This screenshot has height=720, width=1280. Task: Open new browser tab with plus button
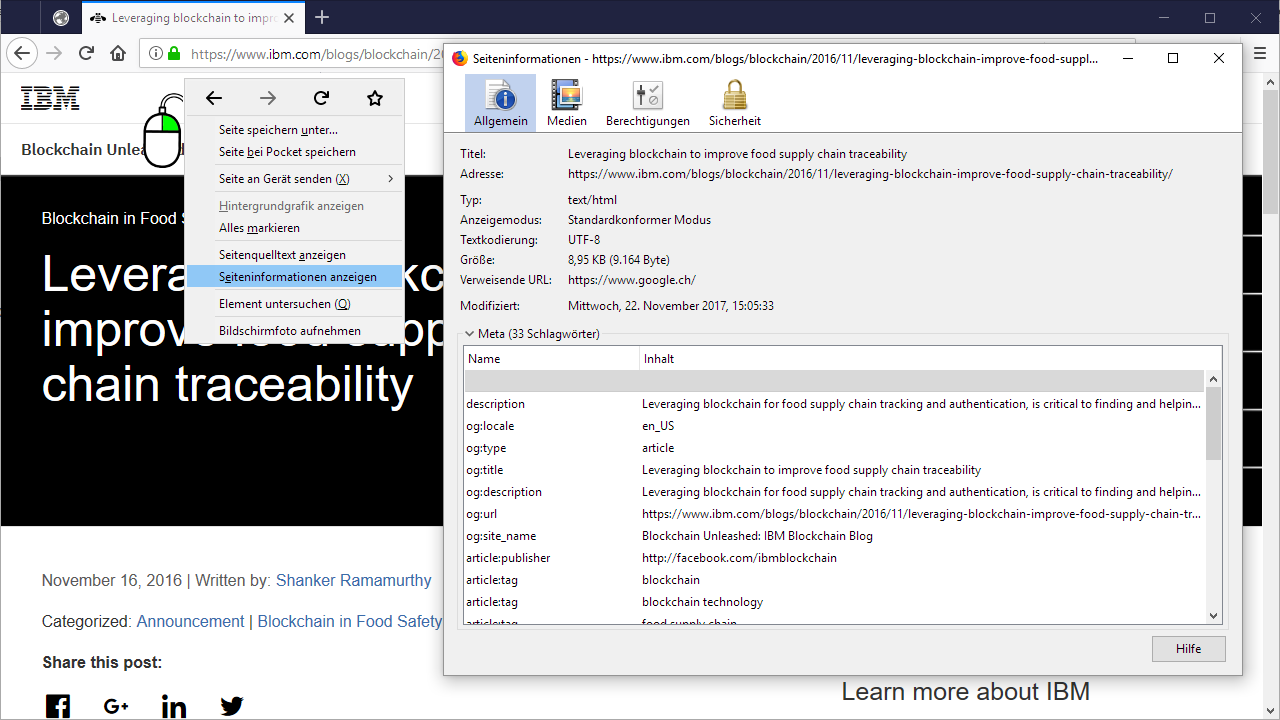click(x=322, y=18)
